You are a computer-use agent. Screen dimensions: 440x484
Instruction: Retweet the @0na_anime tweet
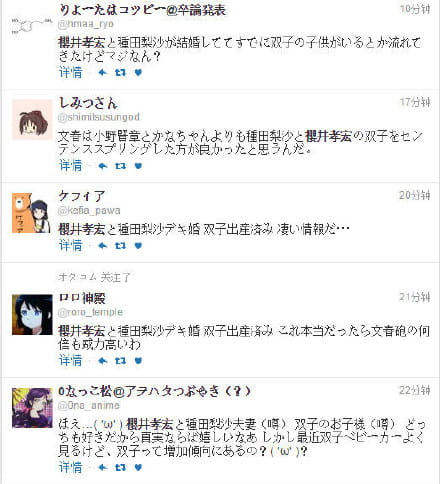point(120,467)
